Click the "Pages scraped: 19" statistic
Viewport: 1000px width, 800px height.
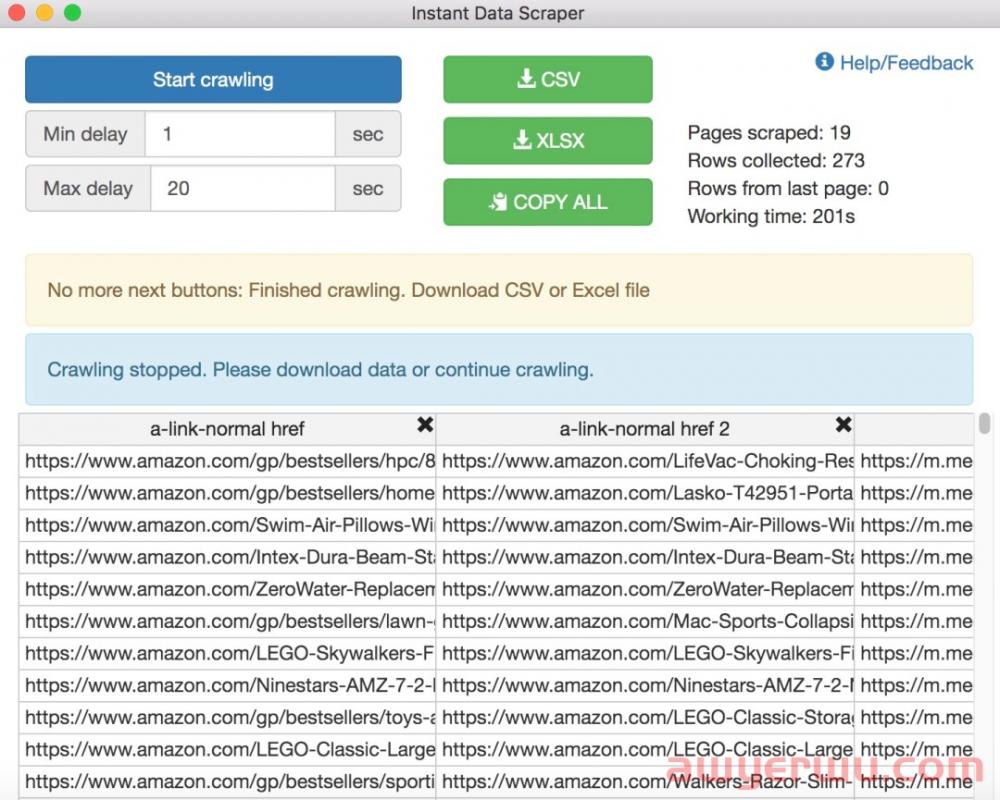769,133
